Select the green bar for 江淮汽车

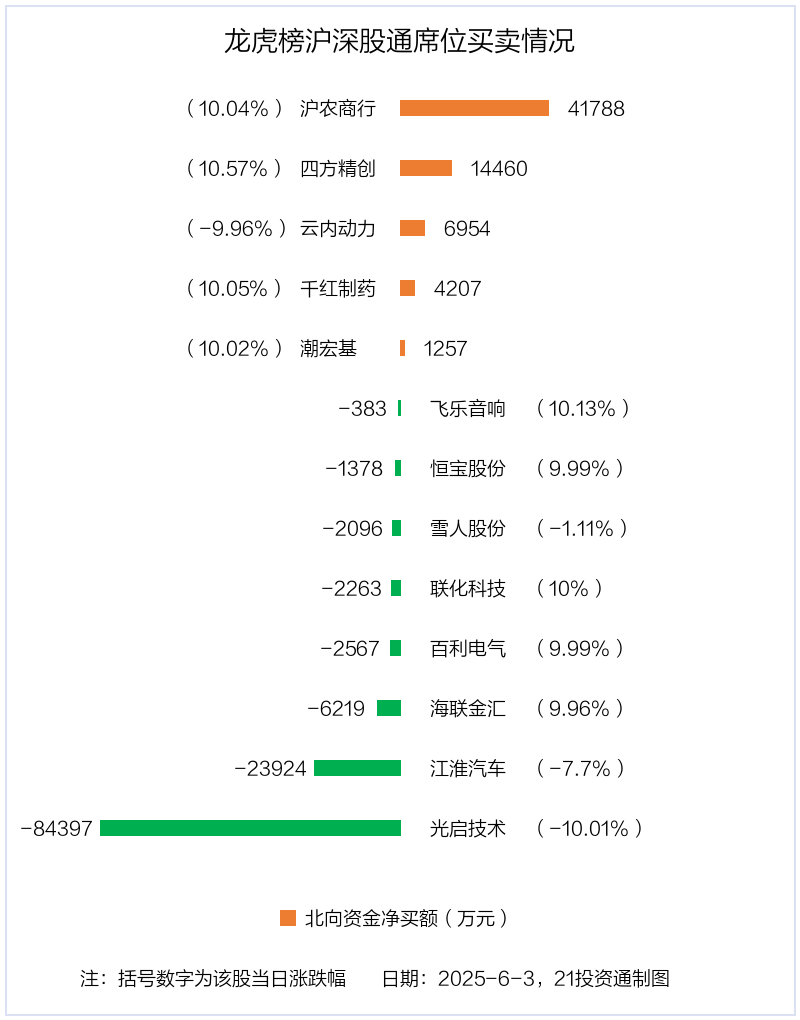tap(357, 768)
